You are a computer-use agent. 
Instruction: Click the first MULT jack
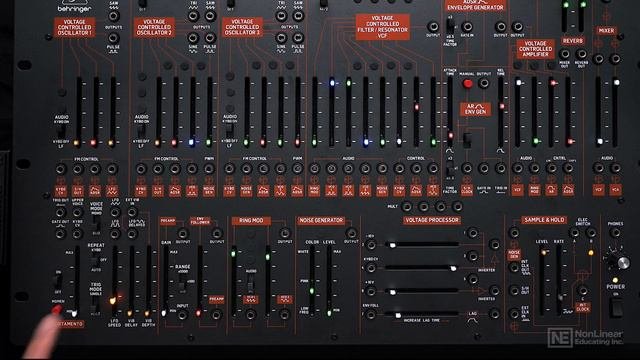407,207
